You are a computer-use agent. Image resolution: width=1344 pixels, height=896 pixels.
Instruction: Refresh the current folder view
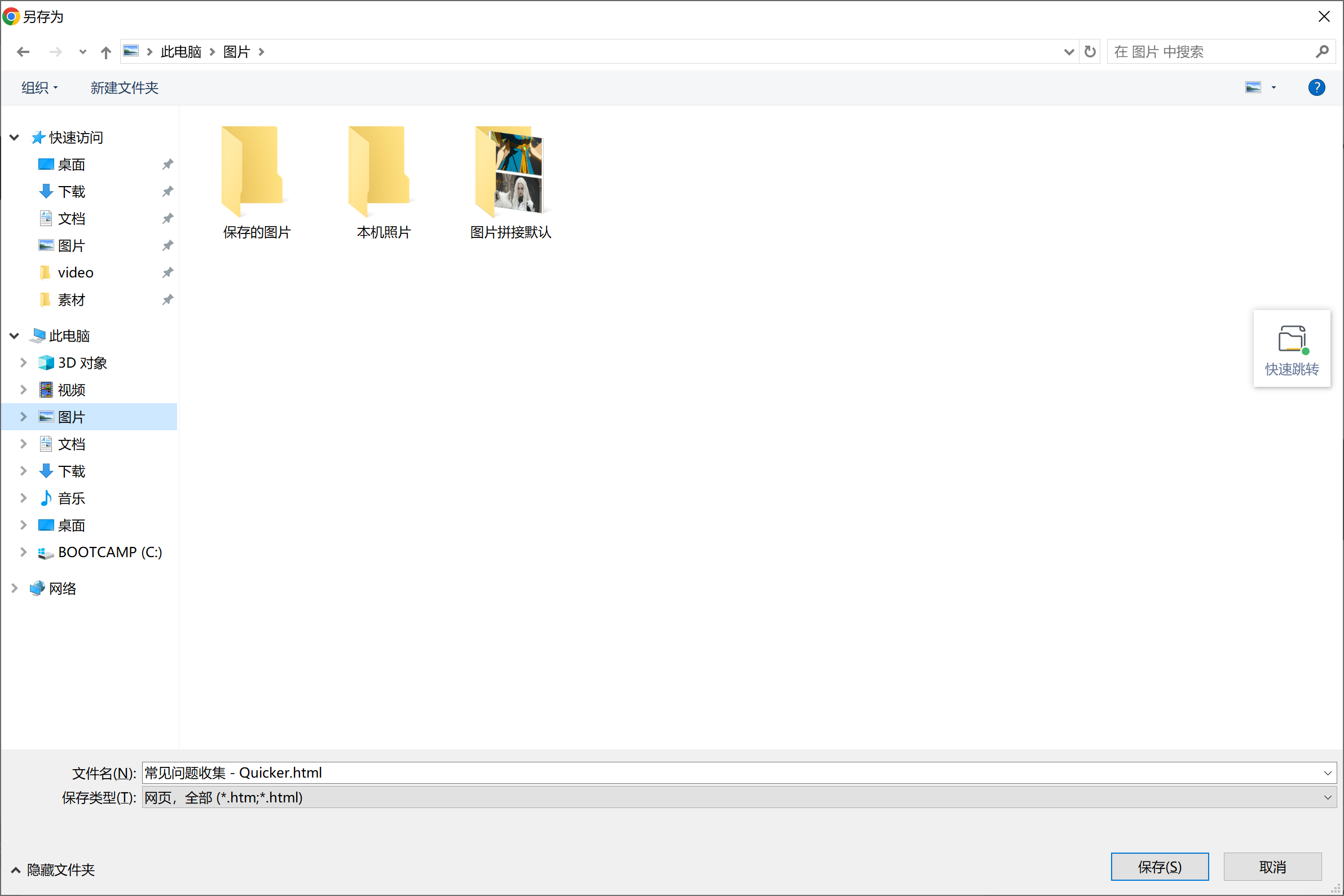pyautogui.click(x=1090, y=51)
